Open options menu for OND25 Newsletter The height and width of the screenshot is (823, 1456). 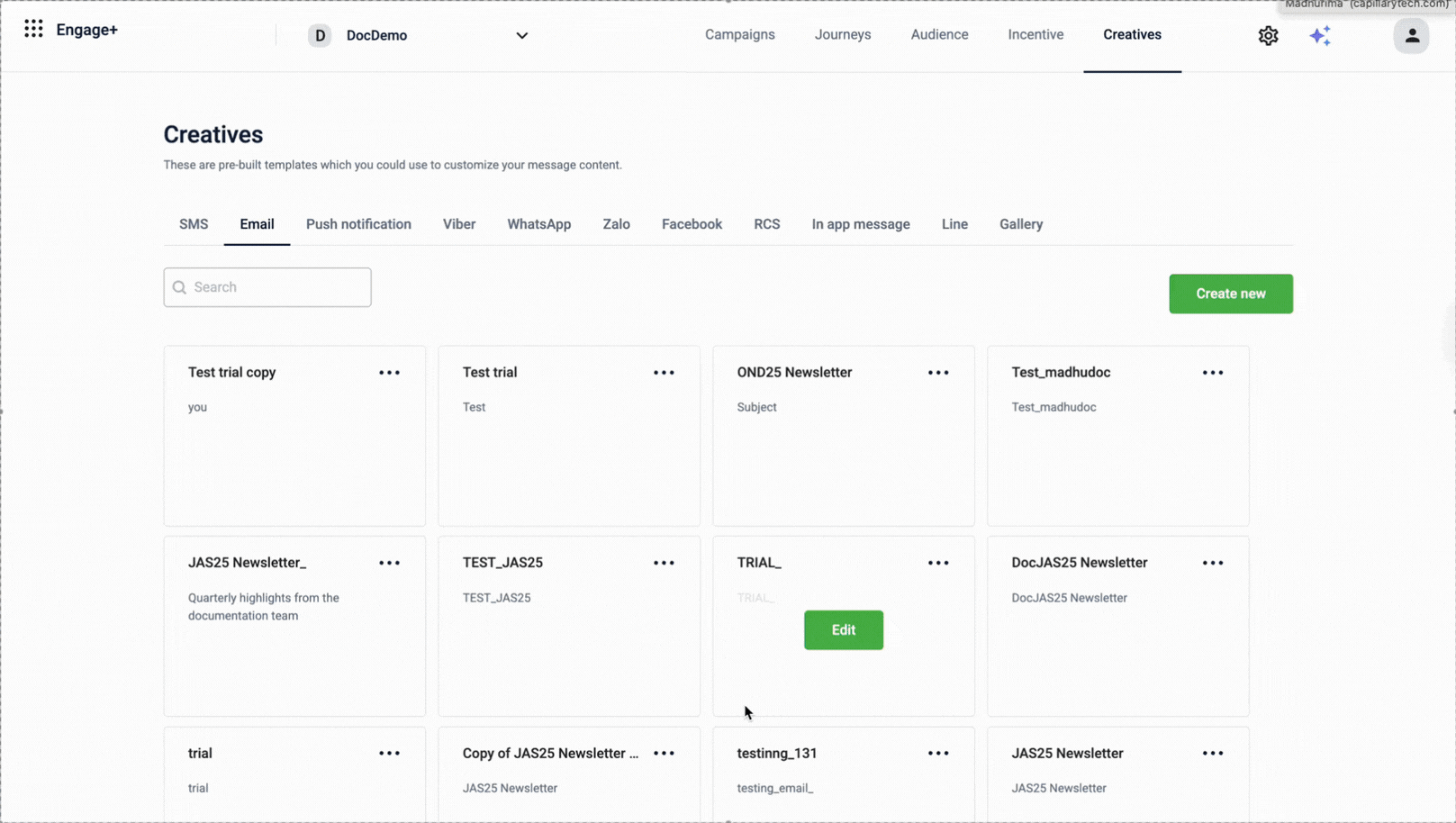(938, 373)
